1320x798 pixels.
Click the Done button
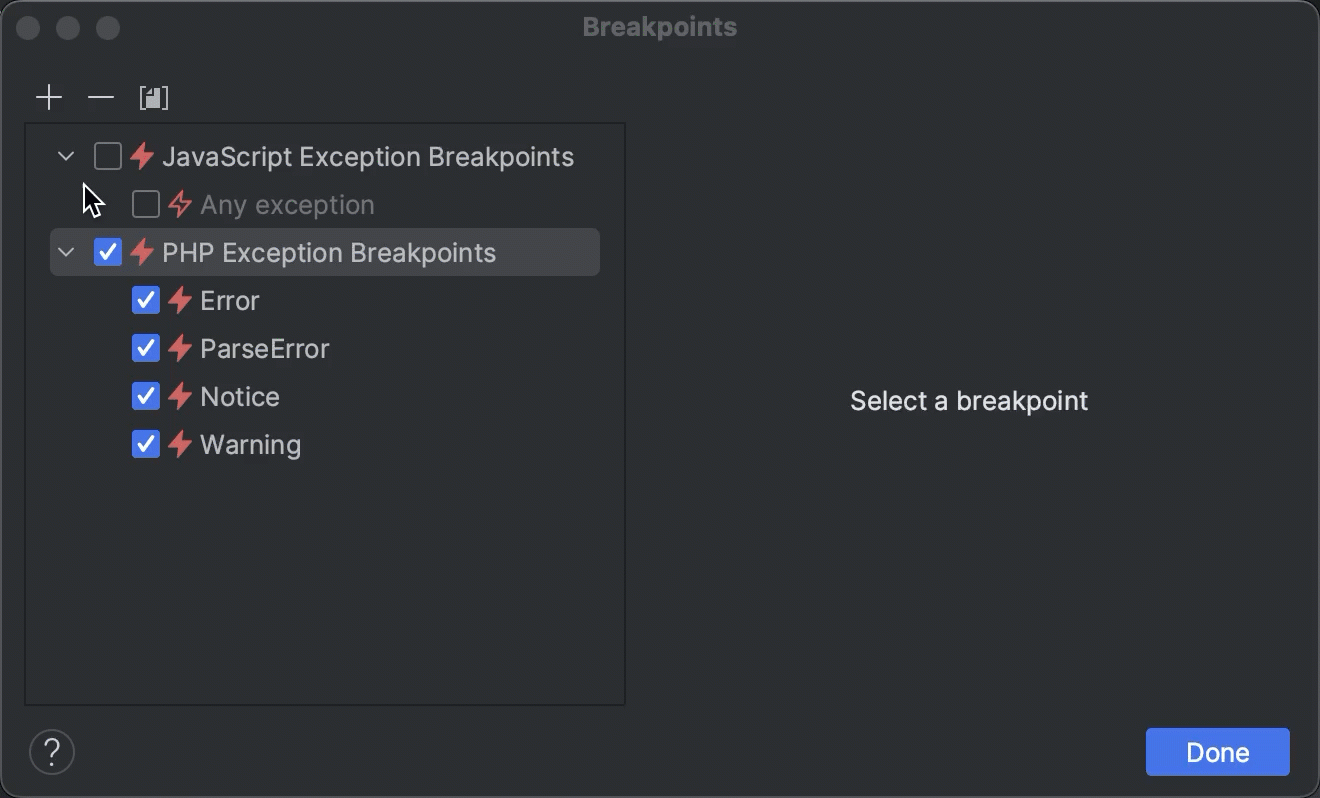coord(1217,752)
